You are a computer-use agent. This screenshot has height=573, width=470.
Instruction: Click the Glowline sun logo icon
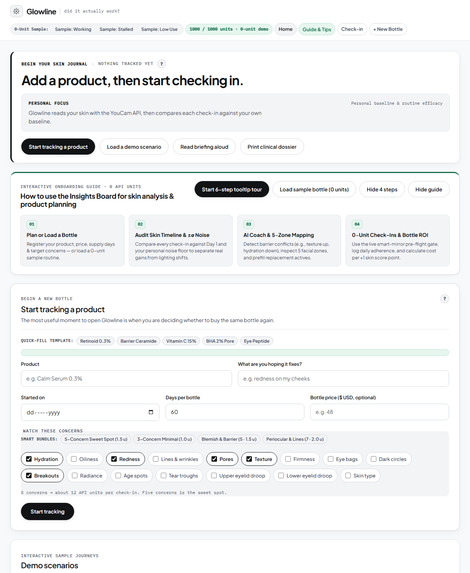[x=16, y=11]
